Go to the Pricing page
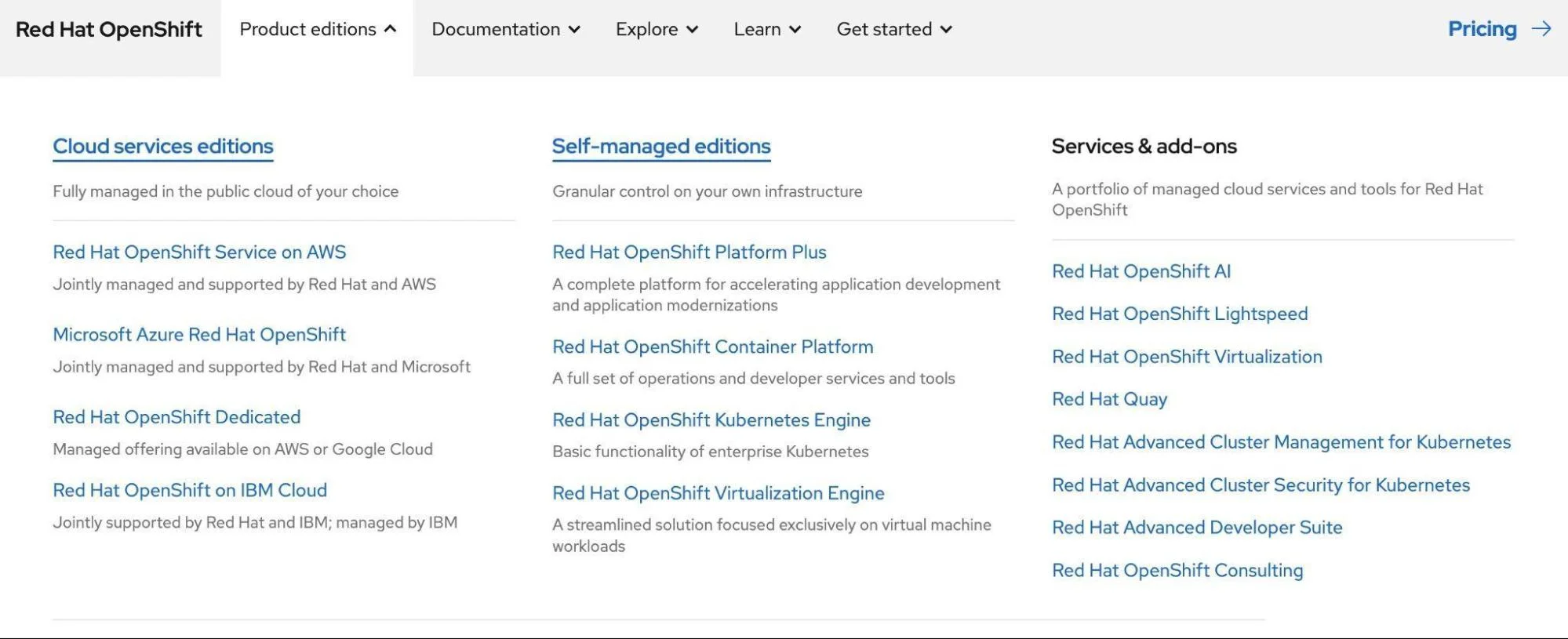 click(1483, 29)
